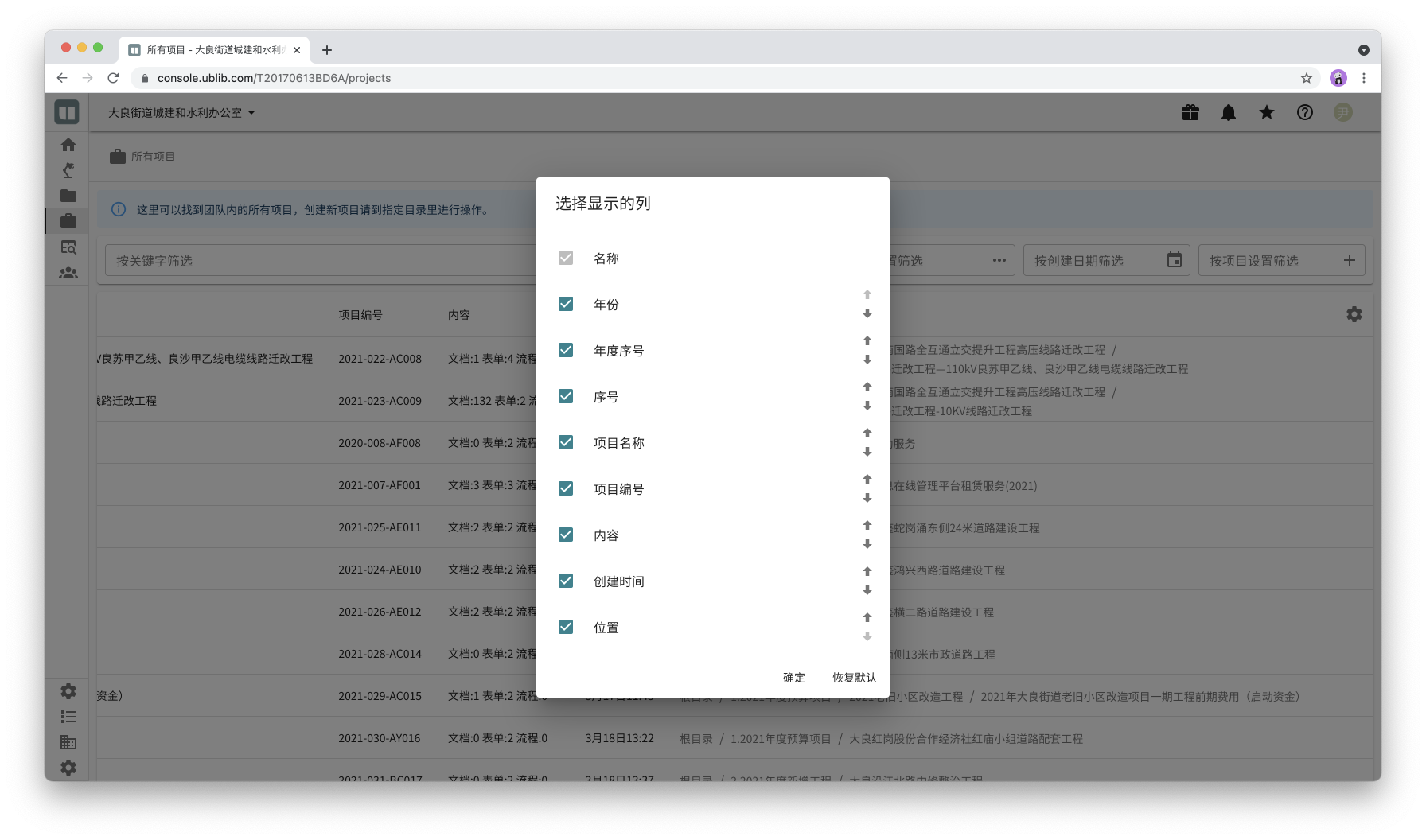Click the 确定 button

pos(793,678)
